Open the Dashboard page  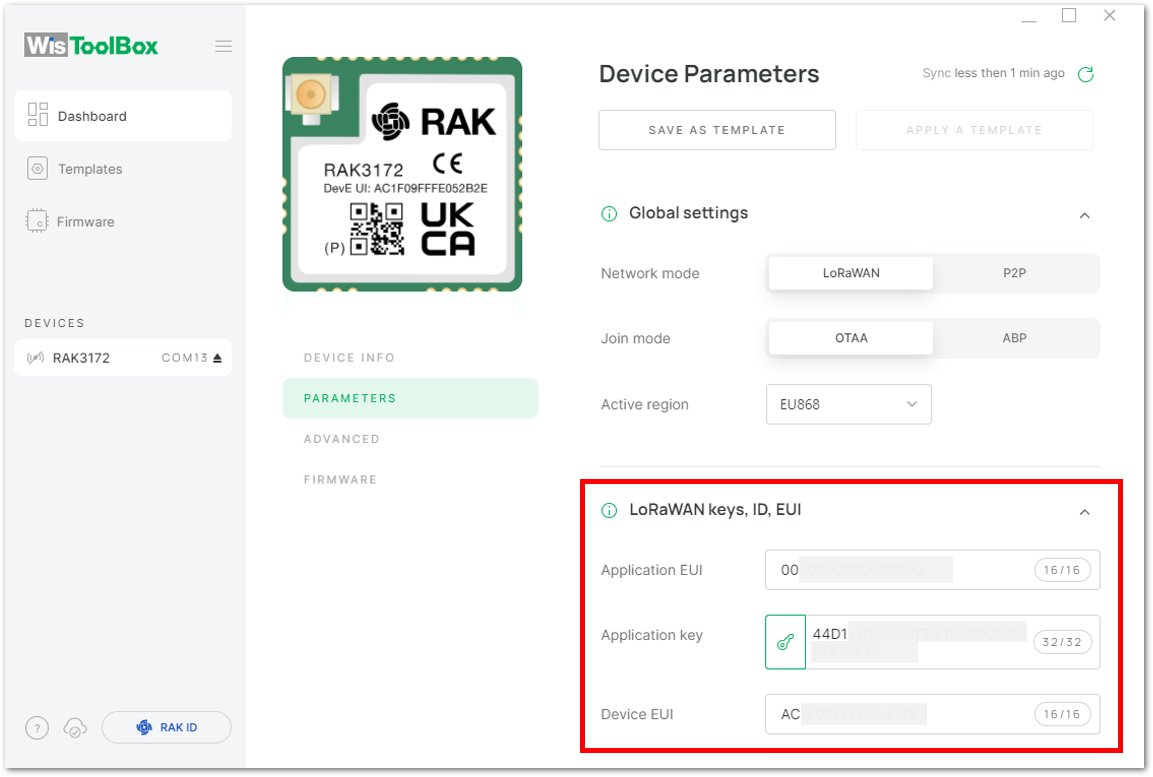123,116
